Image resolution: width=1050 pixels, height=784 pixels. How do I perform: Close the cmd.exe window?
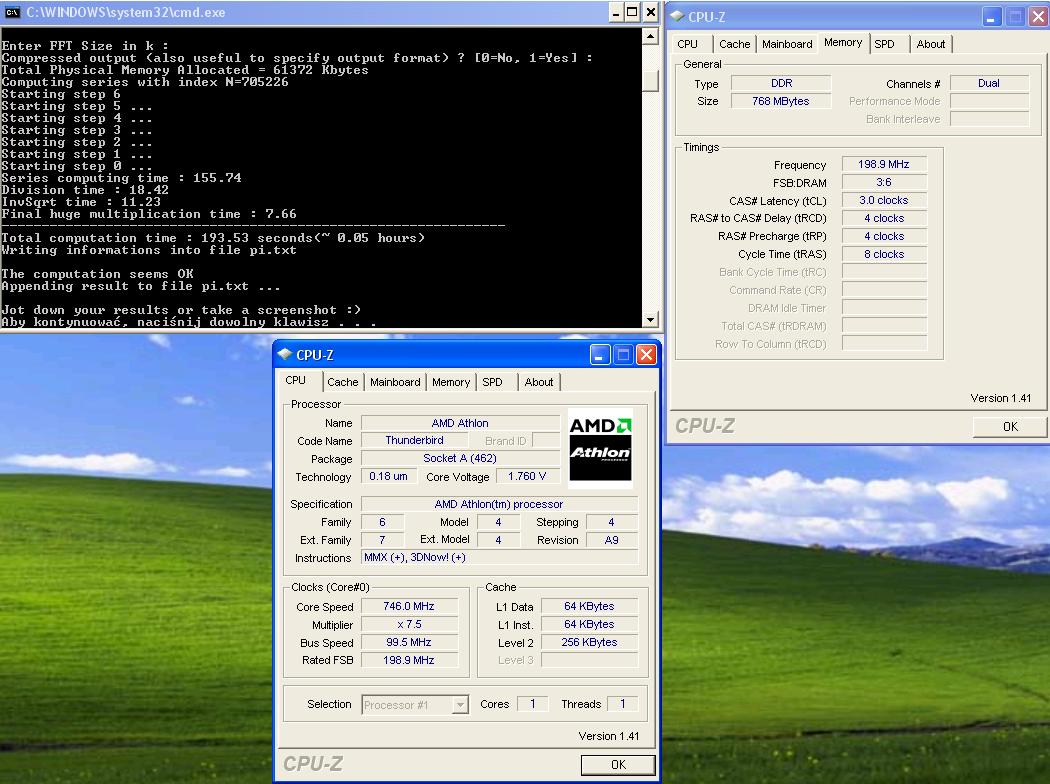(x=650, y=12)
